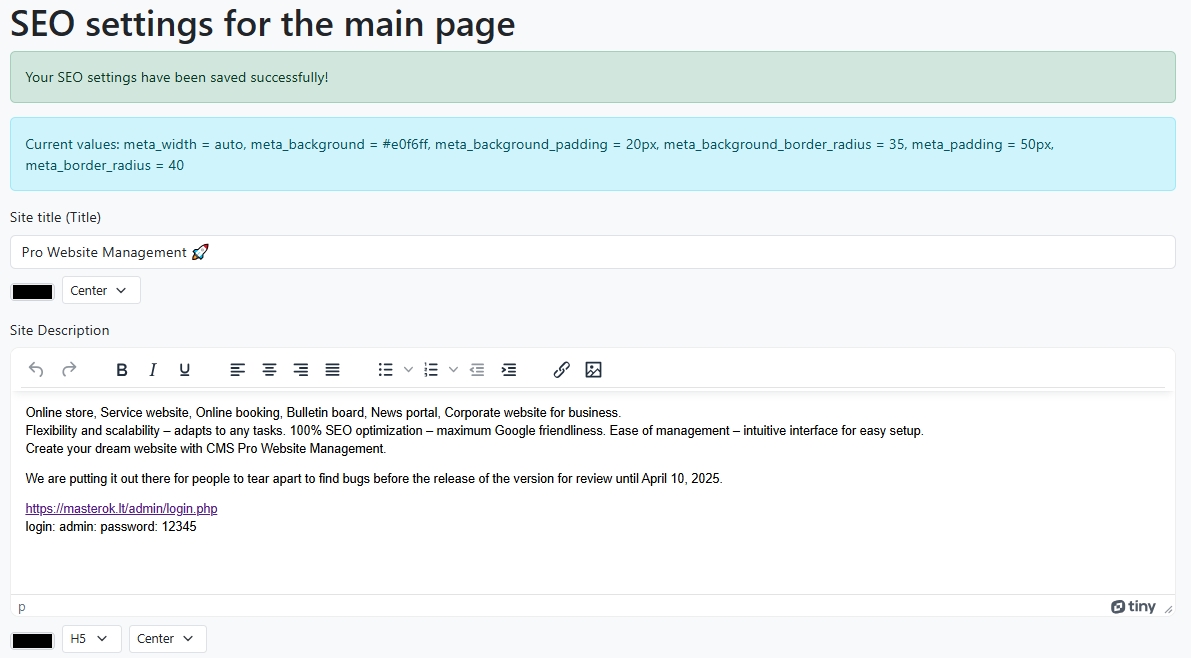
Task: Align text left in the editor
Action: point(237,370)
